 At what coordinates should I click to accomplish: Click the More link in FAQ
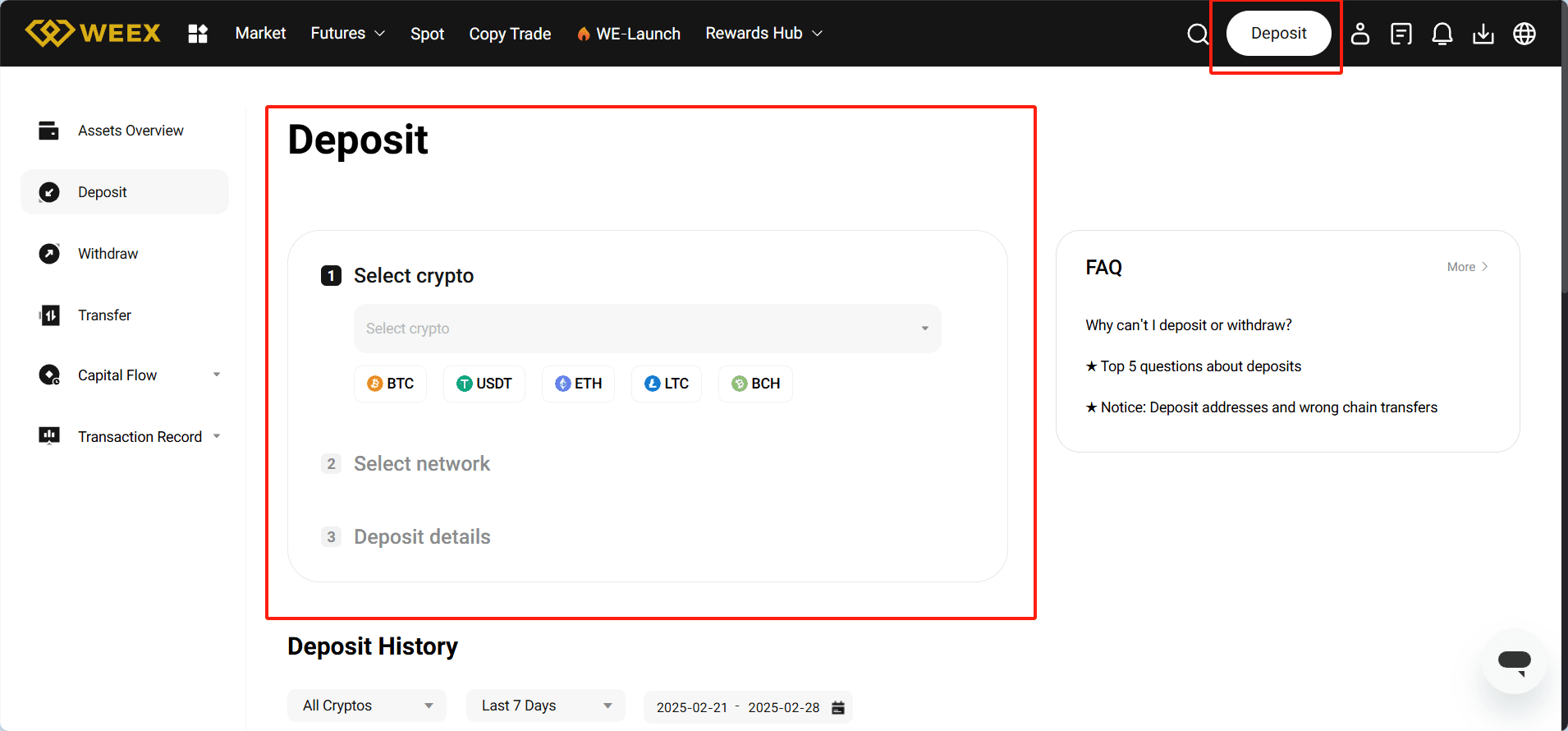pos(1467,267)
